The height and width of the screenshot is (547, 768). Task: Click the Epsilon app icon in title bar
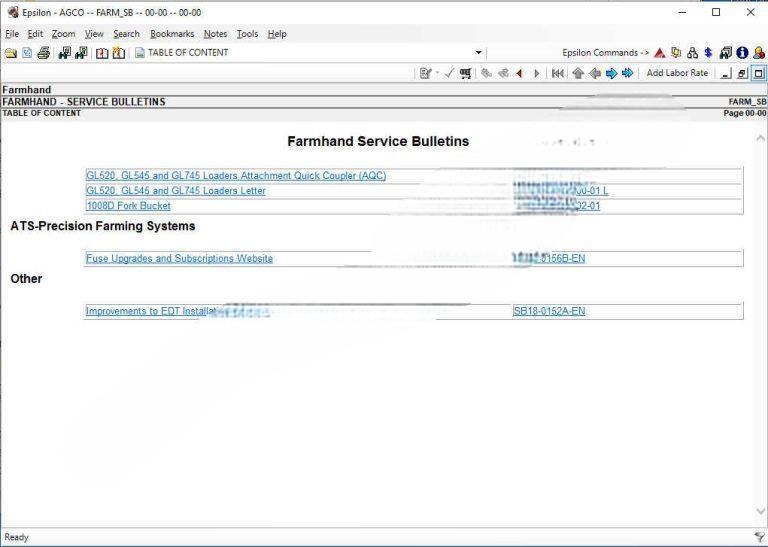click(13, 12)
